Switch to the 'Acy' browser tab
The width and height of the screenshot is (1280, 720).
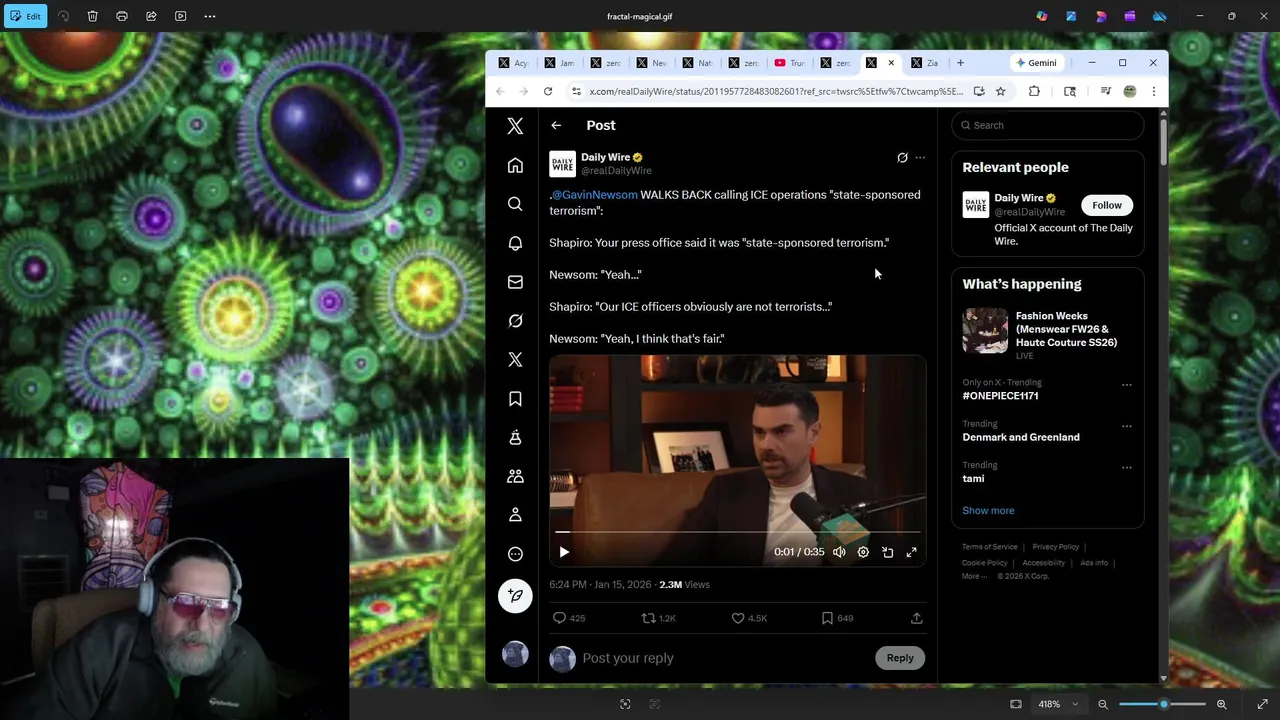click(514, 63)
